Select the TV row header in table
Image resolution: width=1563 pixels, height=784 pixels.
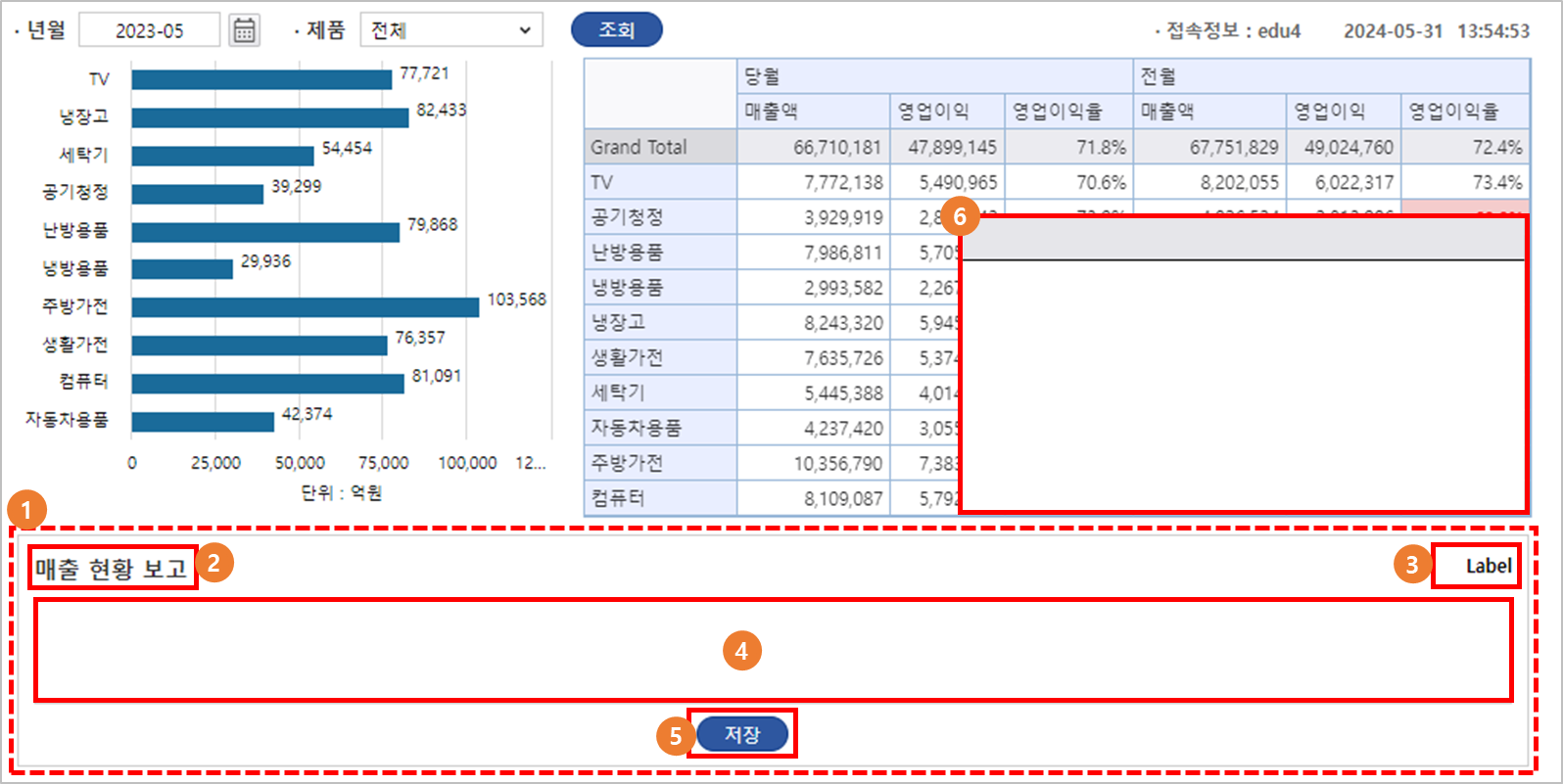point(661,182)
